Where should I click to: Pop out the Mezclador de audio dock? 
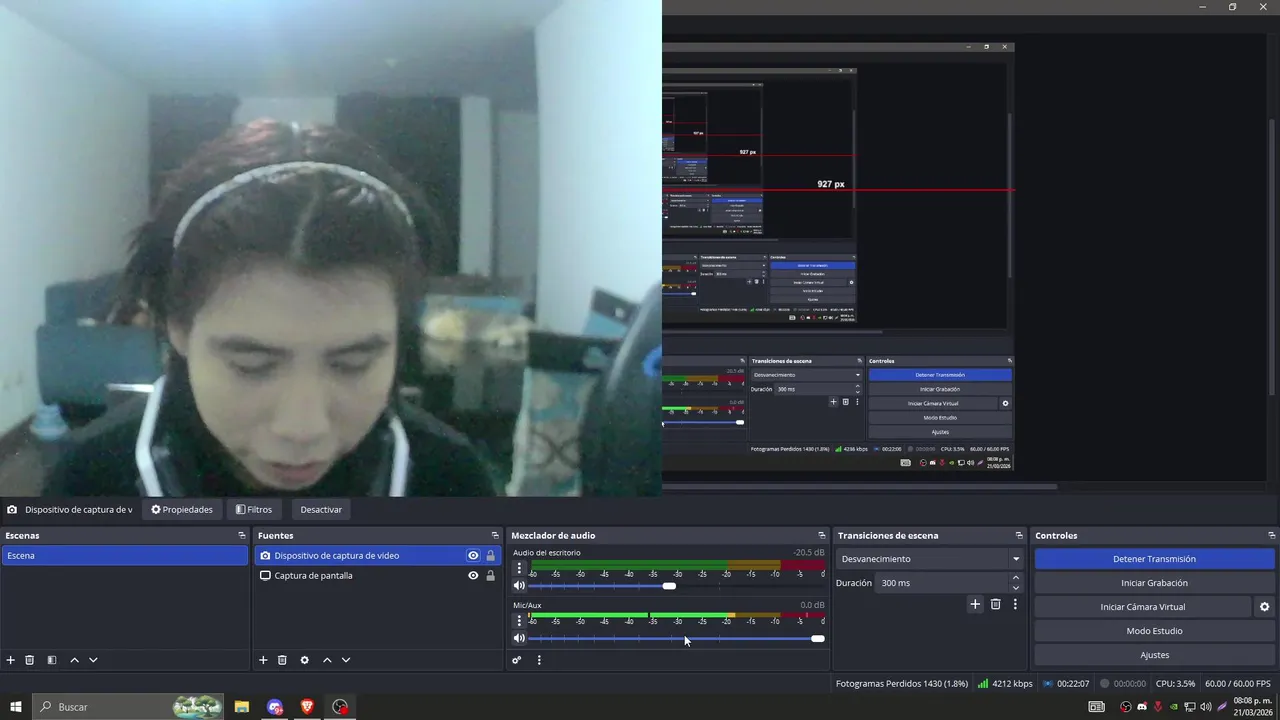click(x=822, y=536)
